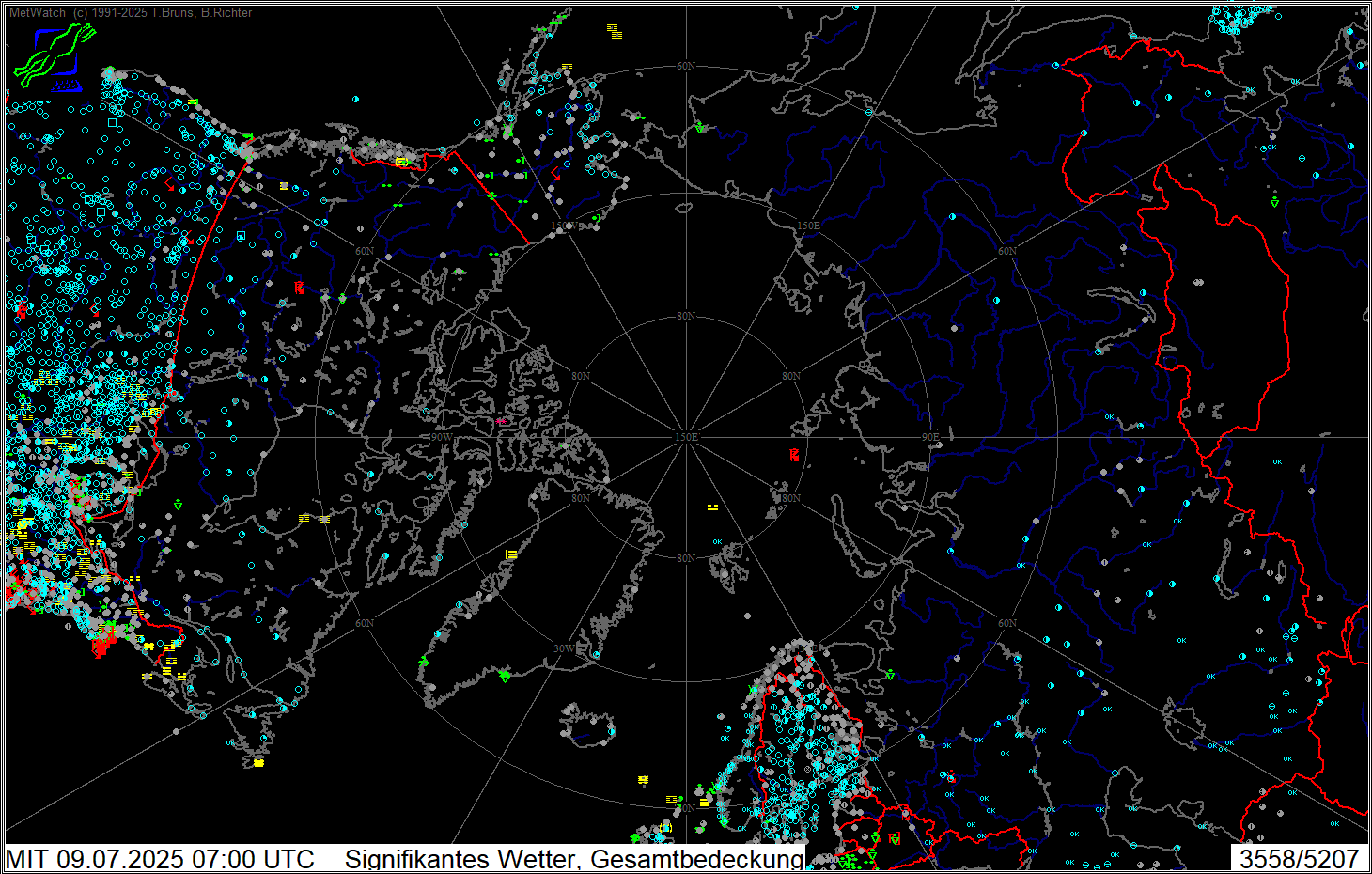Image resolution: width=1372 pixels, height=874 pixels.
Task: Select the timestamp 'MIT 09.07.2025 07:00 UTC'
Action: (x=160, y=859)
